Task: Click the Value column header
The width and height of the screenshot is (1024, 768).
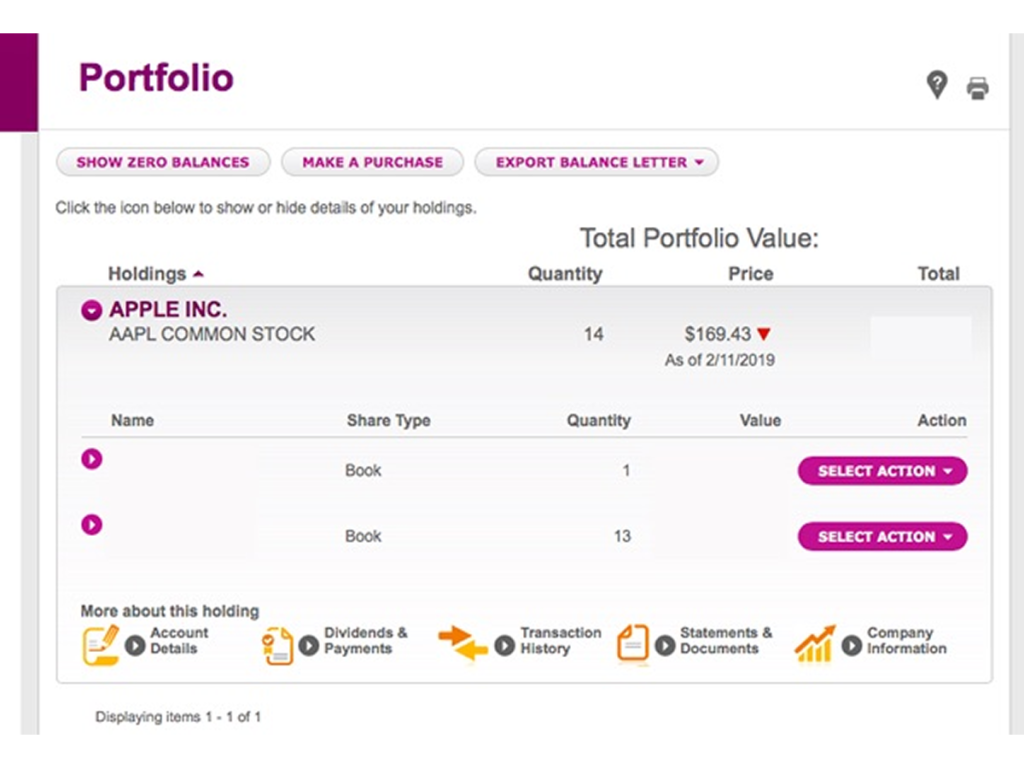Action: tap(760, 421)
